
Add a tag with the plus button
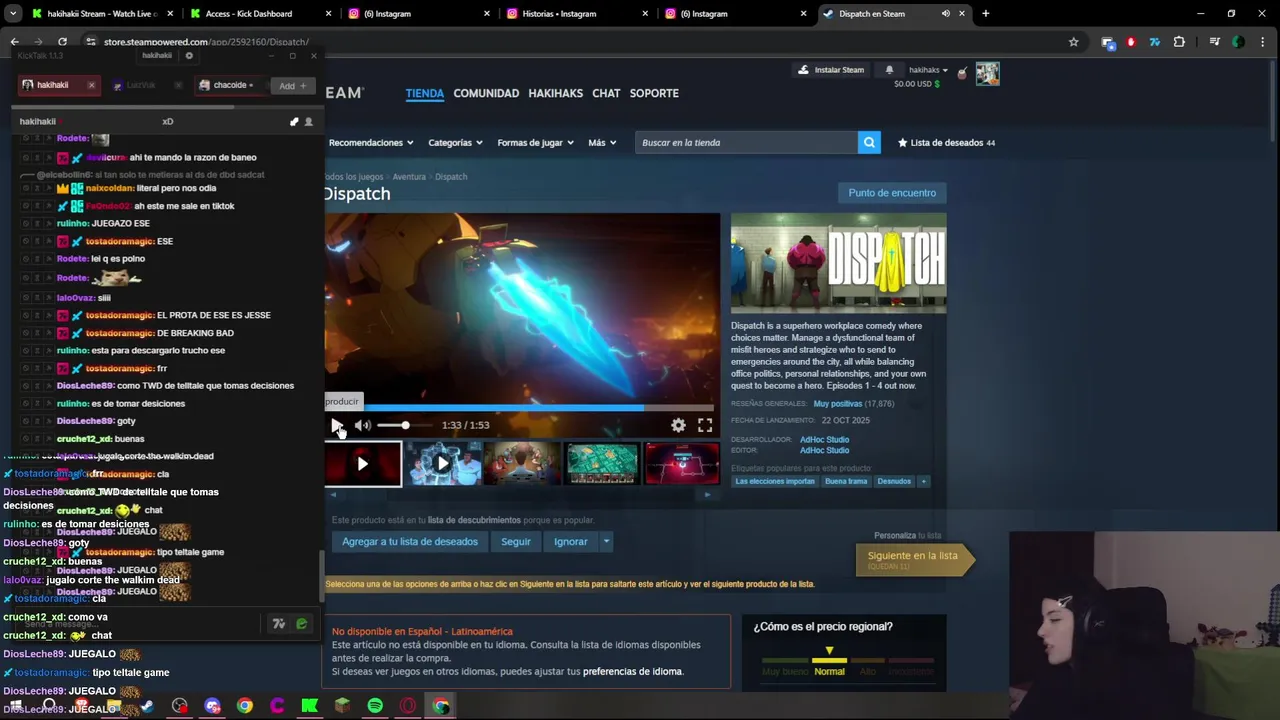(923, 481)
